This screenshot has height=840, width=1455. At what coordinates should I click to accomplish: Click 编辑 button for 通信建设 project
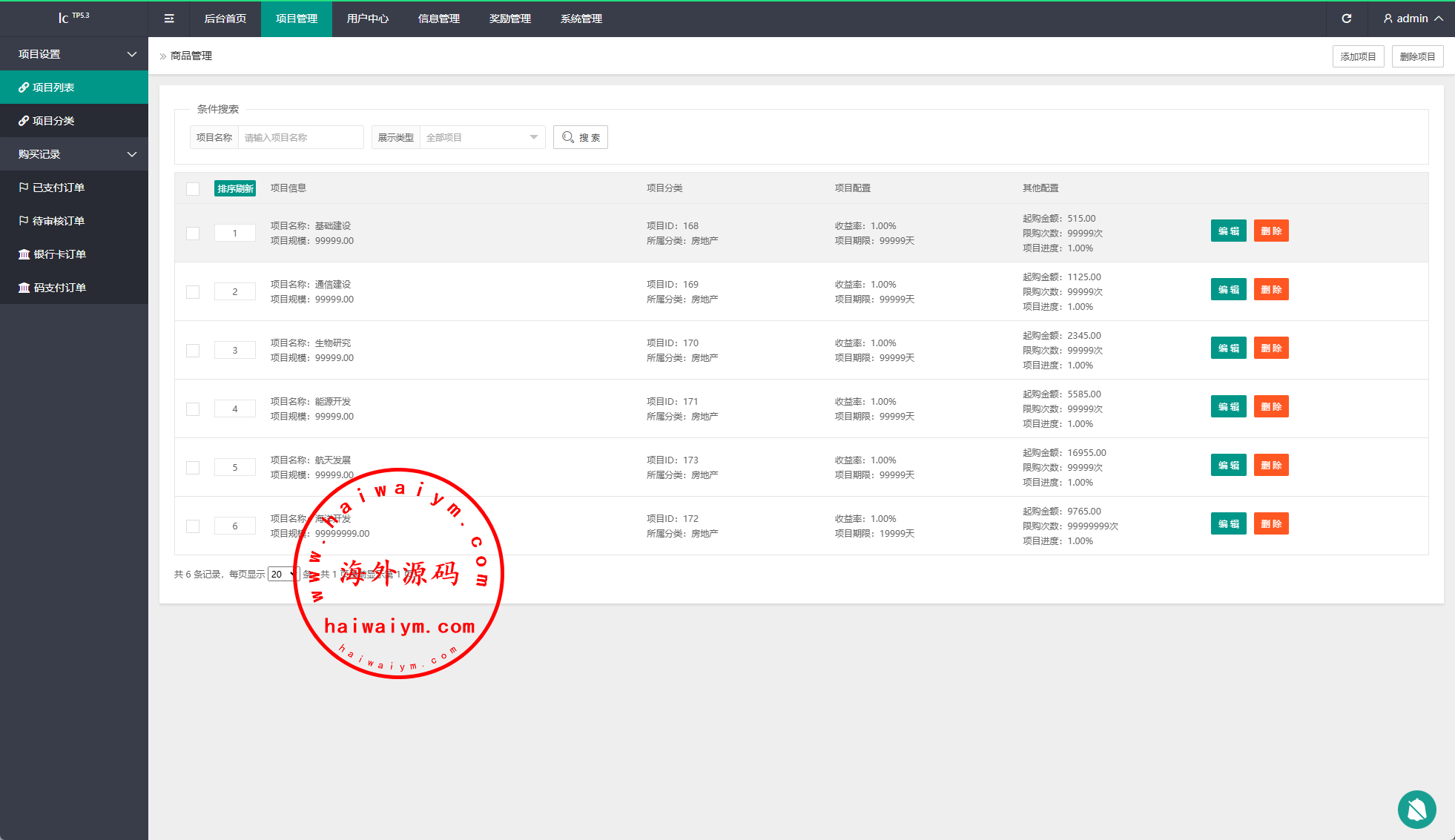click(x=1228, y=289)
